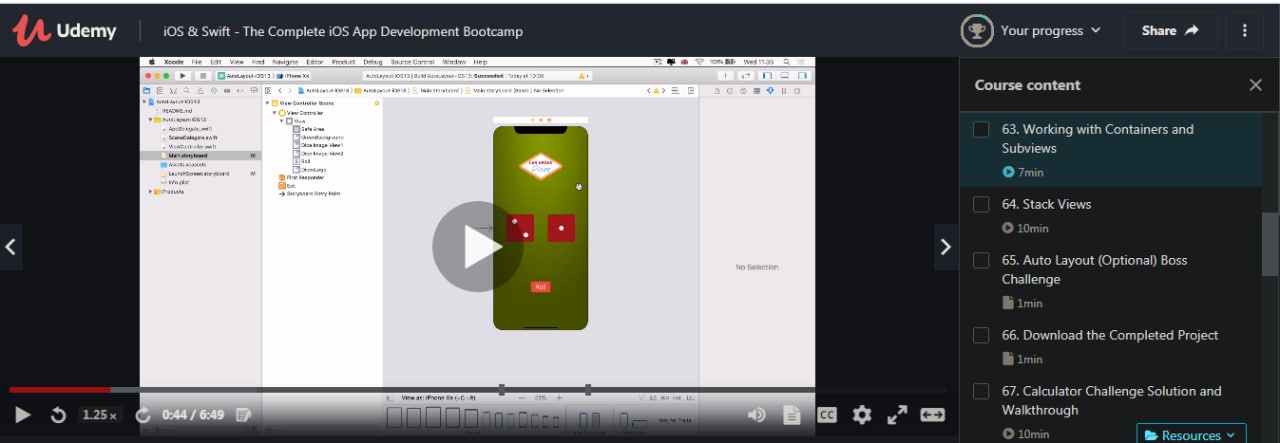Open the iOS & Swift course title link

click(x=343, y=31)
